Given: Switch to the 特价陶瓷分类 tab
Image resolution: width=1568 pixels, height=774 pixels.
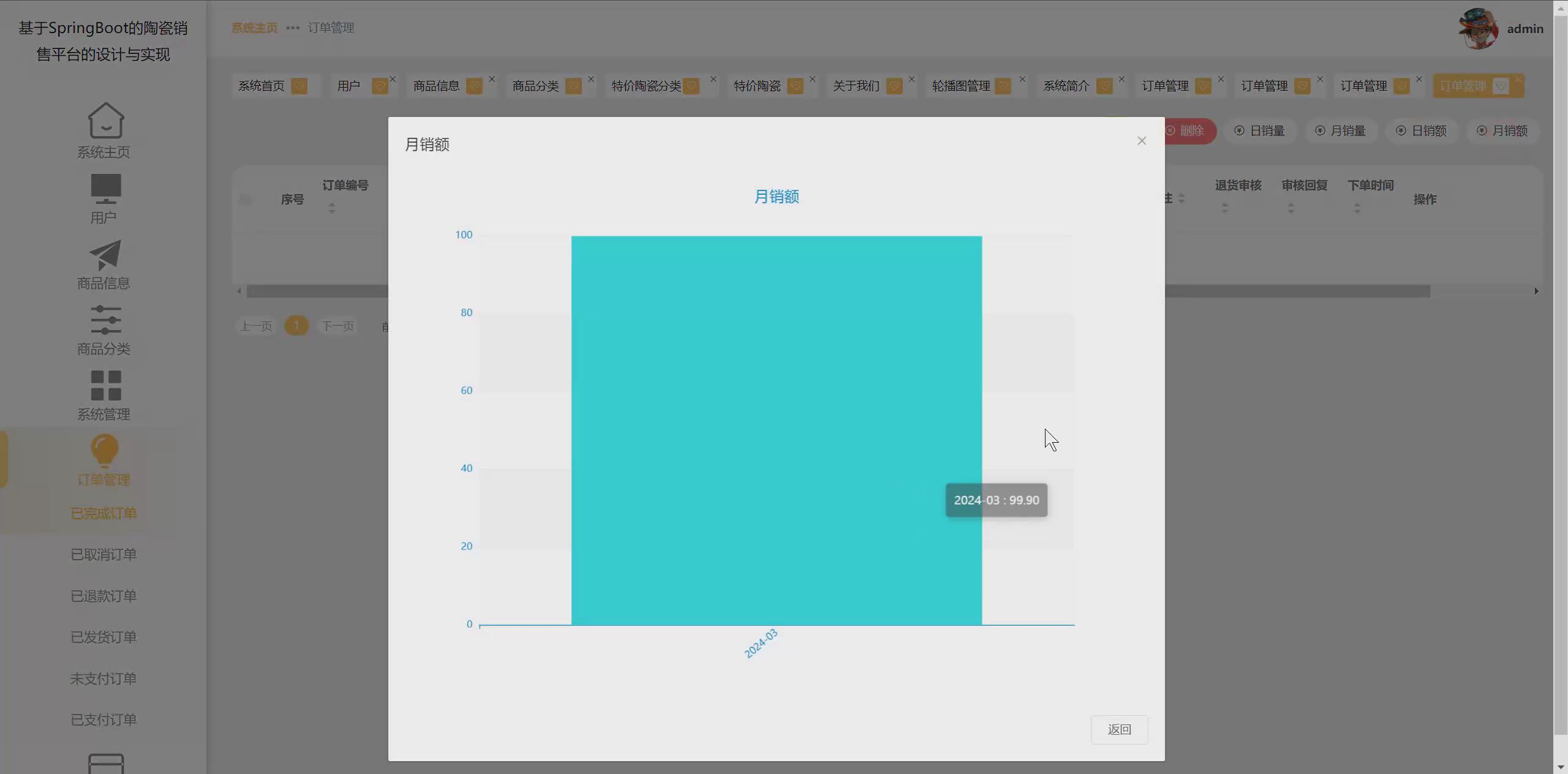Looking at the screenshot, I should (x=646, y=86).
